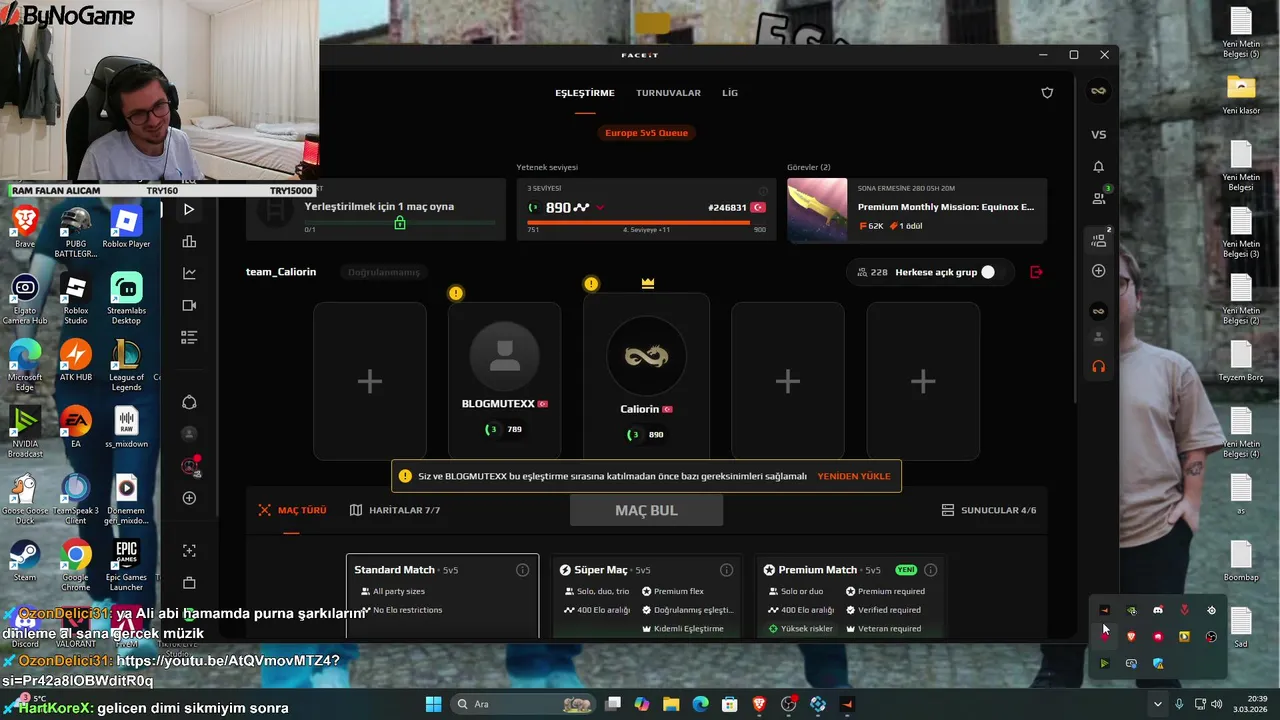
Task: Click the info icon on Premium Match
Action: [x=930, y=570]
